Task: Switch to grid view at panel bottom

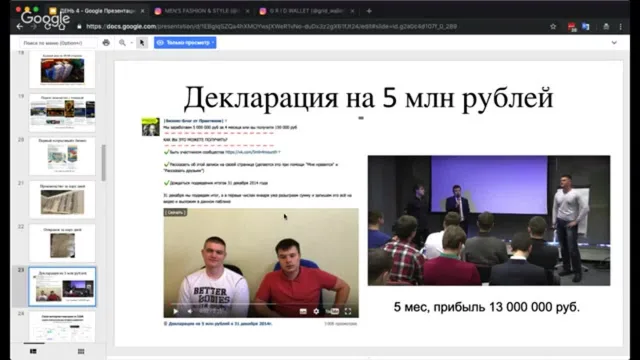Action: click(x=81, y=351)
